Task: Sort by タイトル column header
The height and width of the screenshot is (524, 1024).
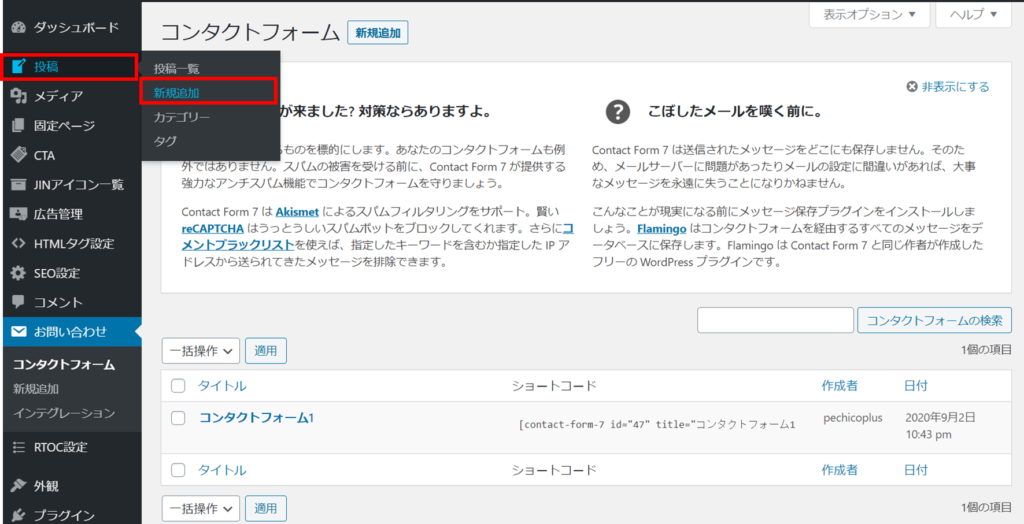Action: pyautogui.click(x=222, y=386)
